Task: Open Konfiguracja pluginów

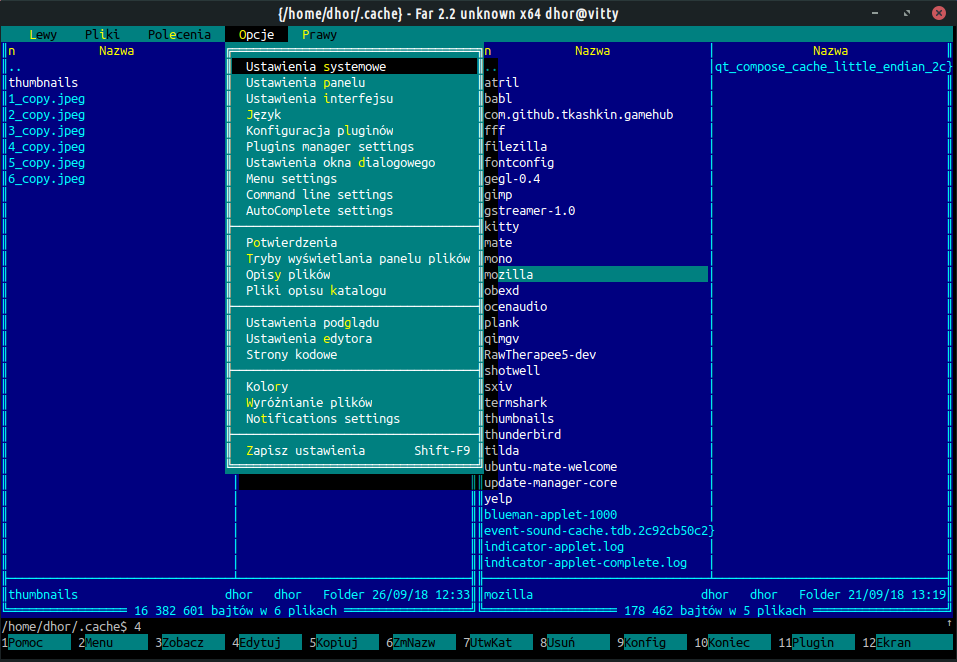Action: (x=354, y=131)
